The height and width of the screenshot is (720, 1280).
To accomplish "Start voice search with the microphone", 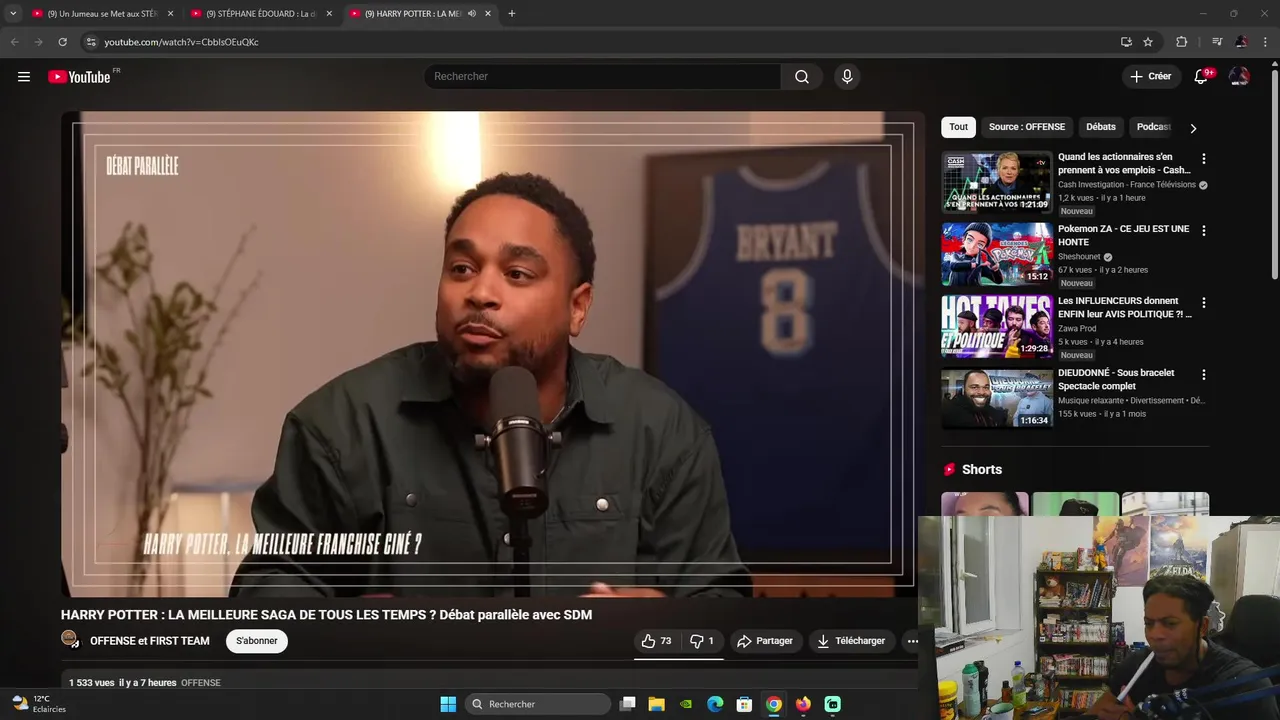I will click(847, 77).
